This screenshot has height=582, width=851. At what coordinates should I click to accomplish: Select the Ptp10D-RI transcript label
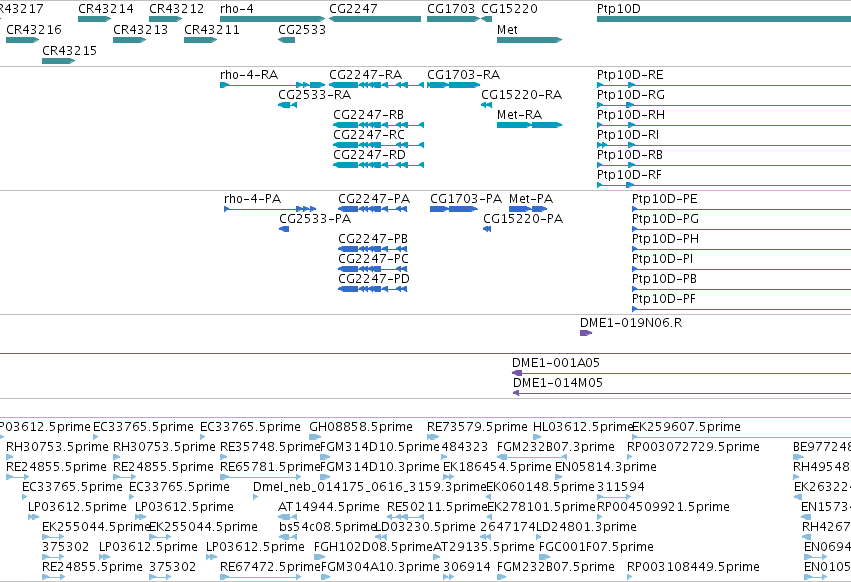[628, 135]
